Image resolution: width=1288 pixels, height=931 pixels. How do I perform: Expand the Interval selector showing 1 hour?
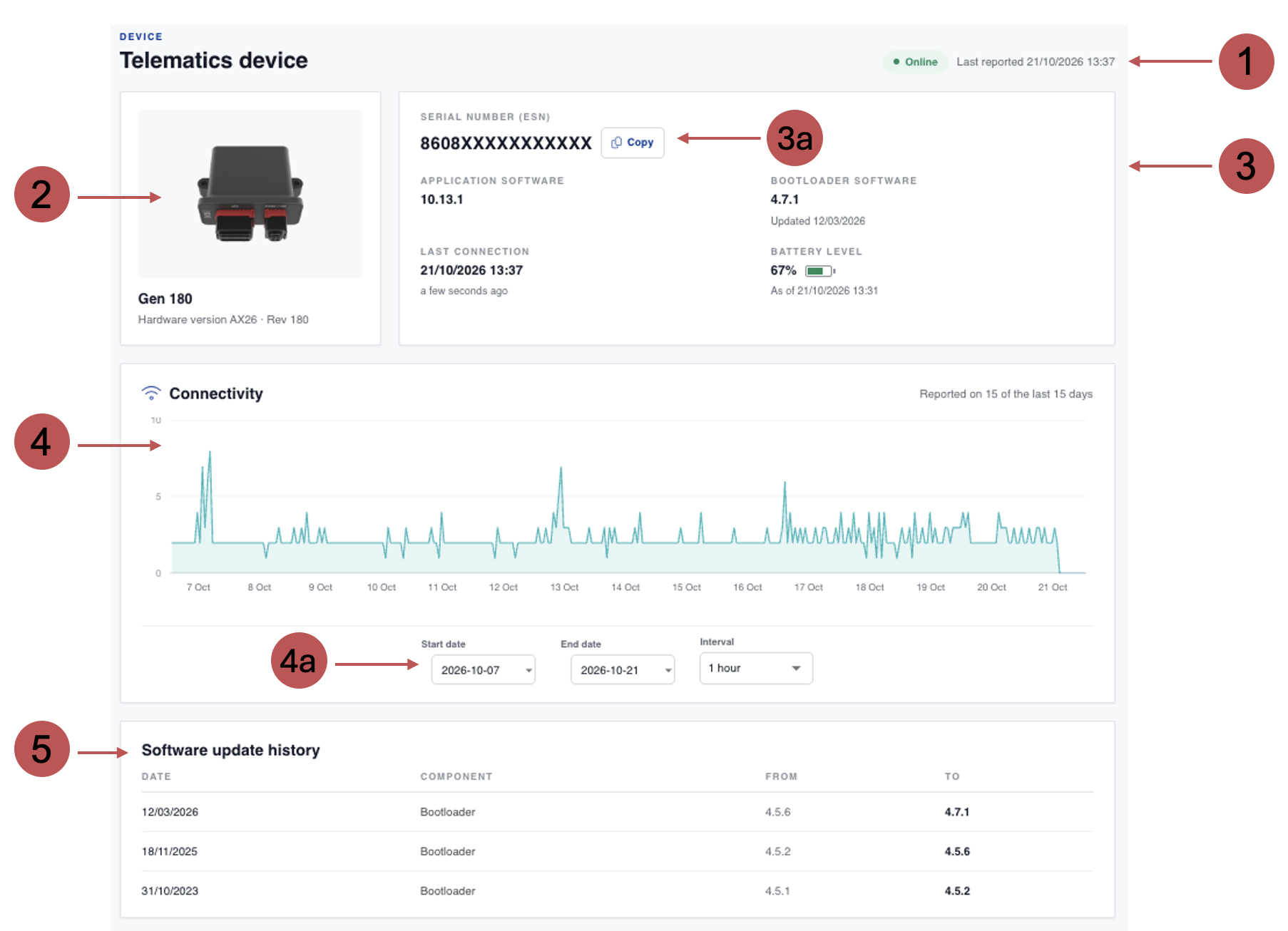(x=756, y=668)
